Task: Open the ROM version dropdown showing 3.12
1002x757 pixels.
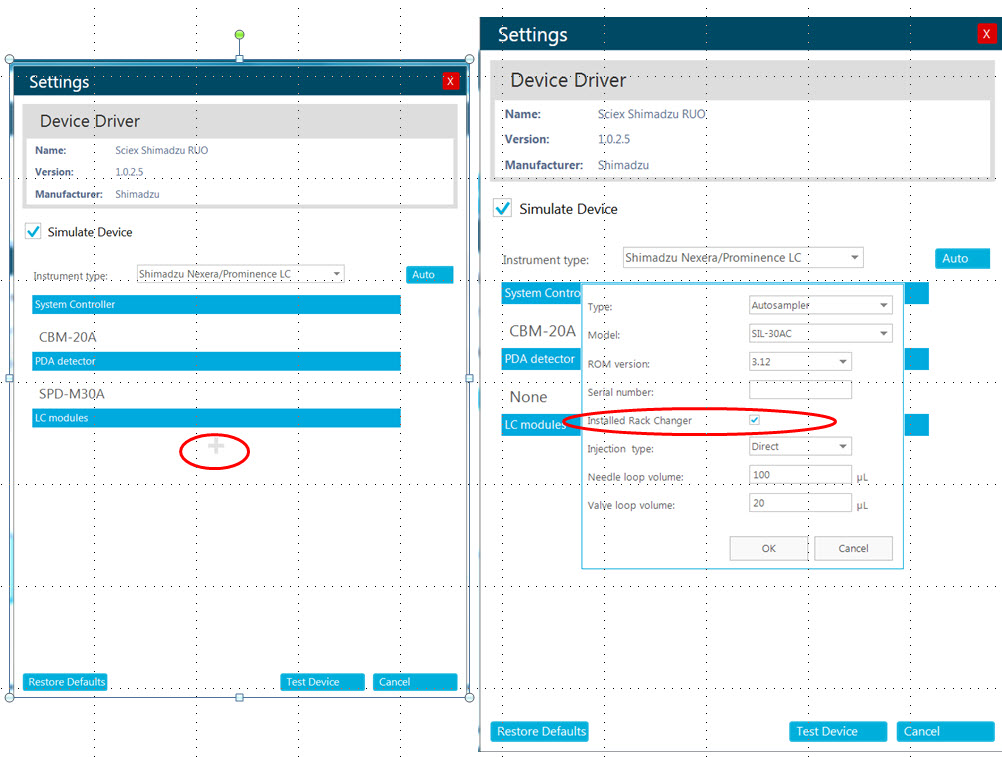Action: pos(800,362)
